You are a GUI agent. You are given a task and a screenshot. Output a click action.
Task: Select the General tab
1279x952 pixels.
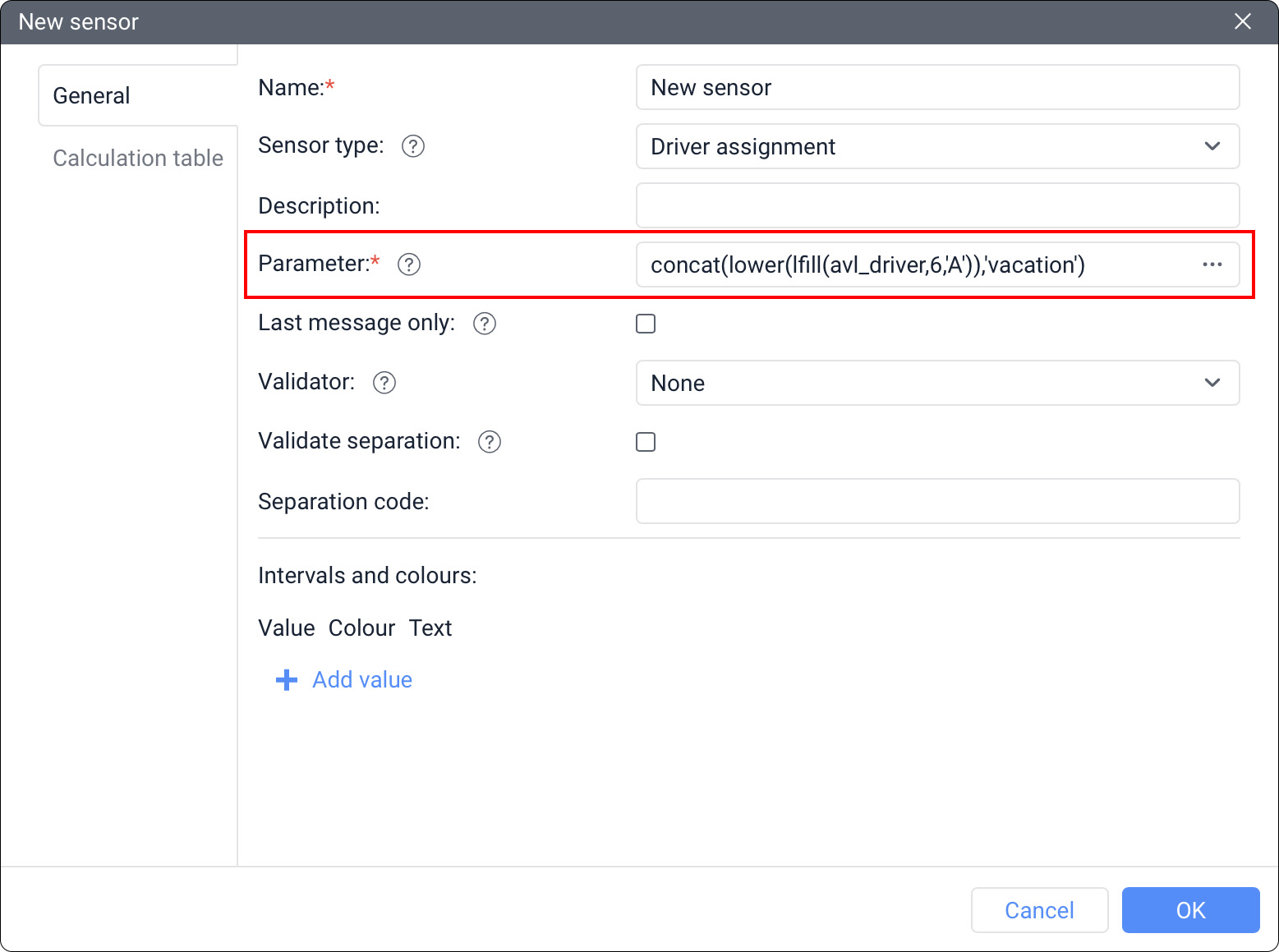tap(92, 96)
